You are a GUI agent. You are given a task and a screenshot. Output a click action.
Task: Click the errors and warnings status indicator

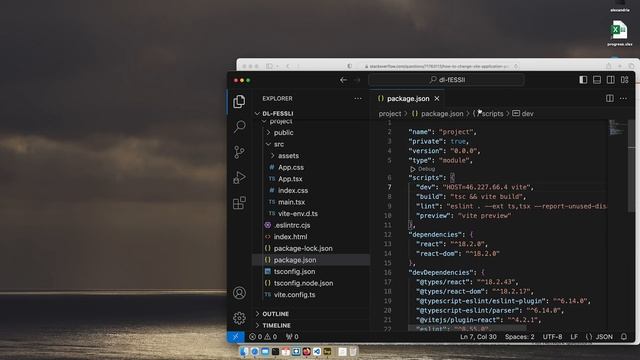[x=263, y=337]
